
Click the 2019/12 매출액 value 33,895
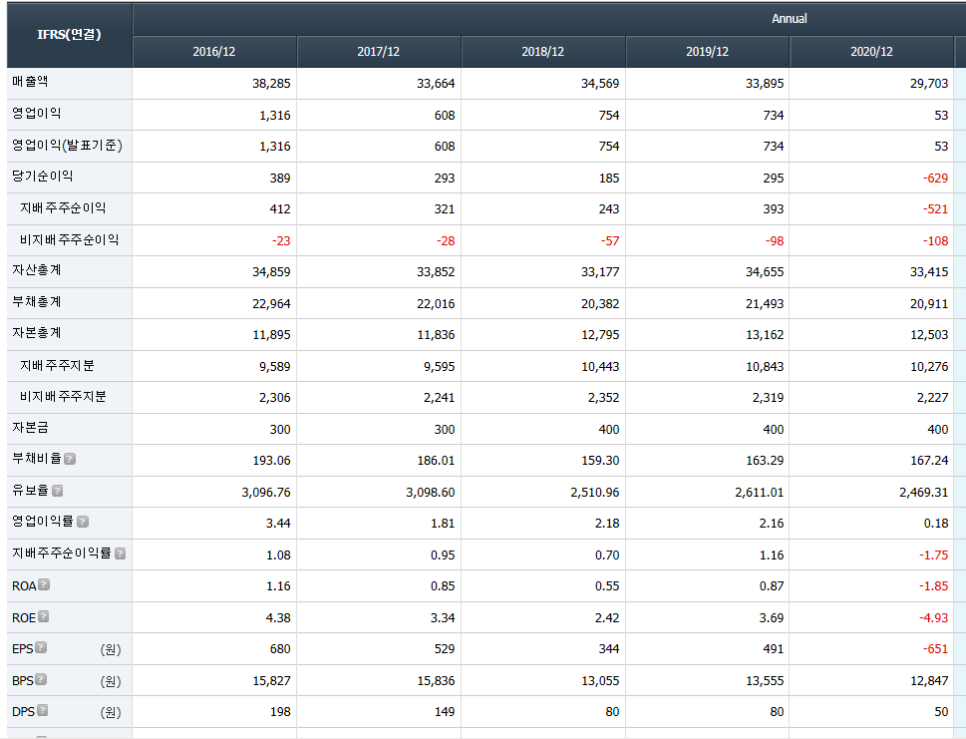(x=765, y=84)
